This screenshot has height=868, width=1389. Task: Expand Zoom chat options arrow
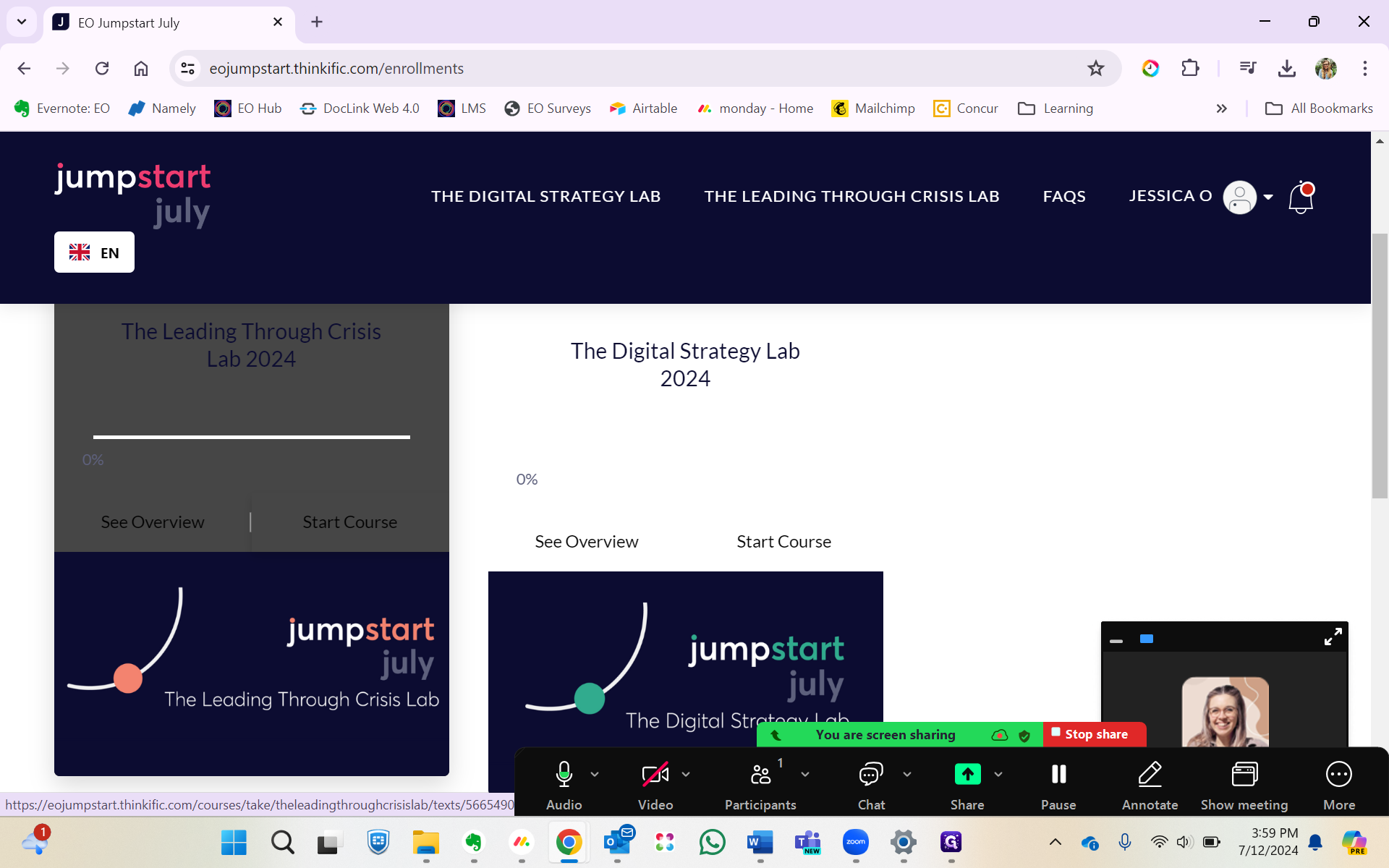click(x=907, y=774)
